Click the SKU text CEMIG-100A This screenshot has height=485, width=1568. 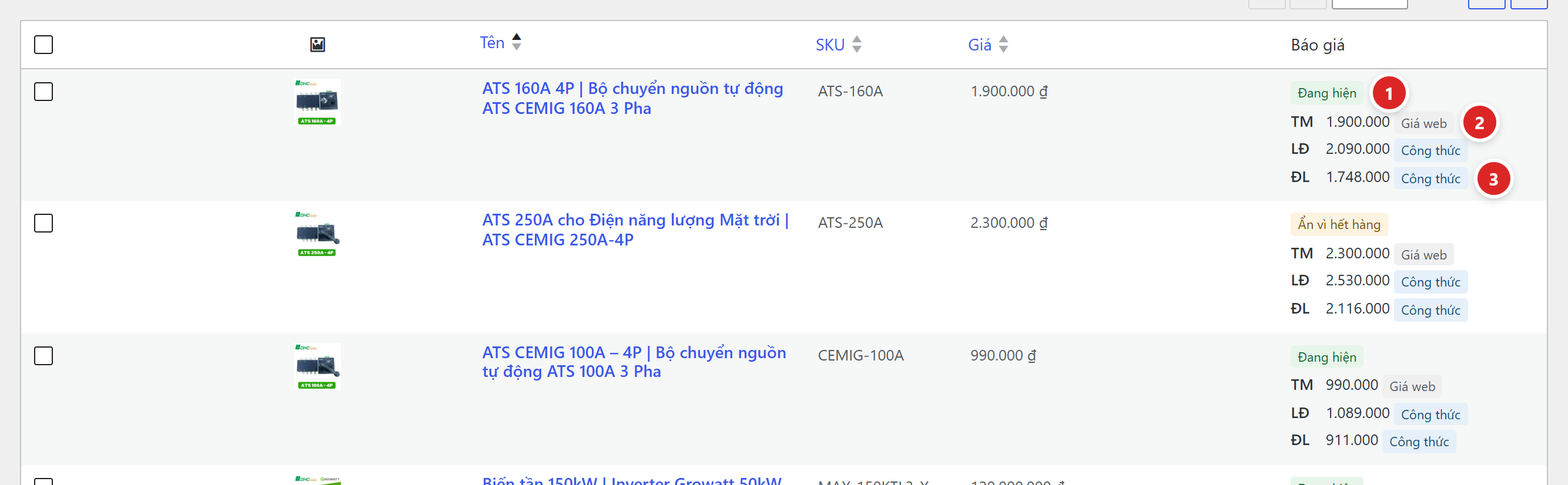pyautogui.click(x=860, y=355)
